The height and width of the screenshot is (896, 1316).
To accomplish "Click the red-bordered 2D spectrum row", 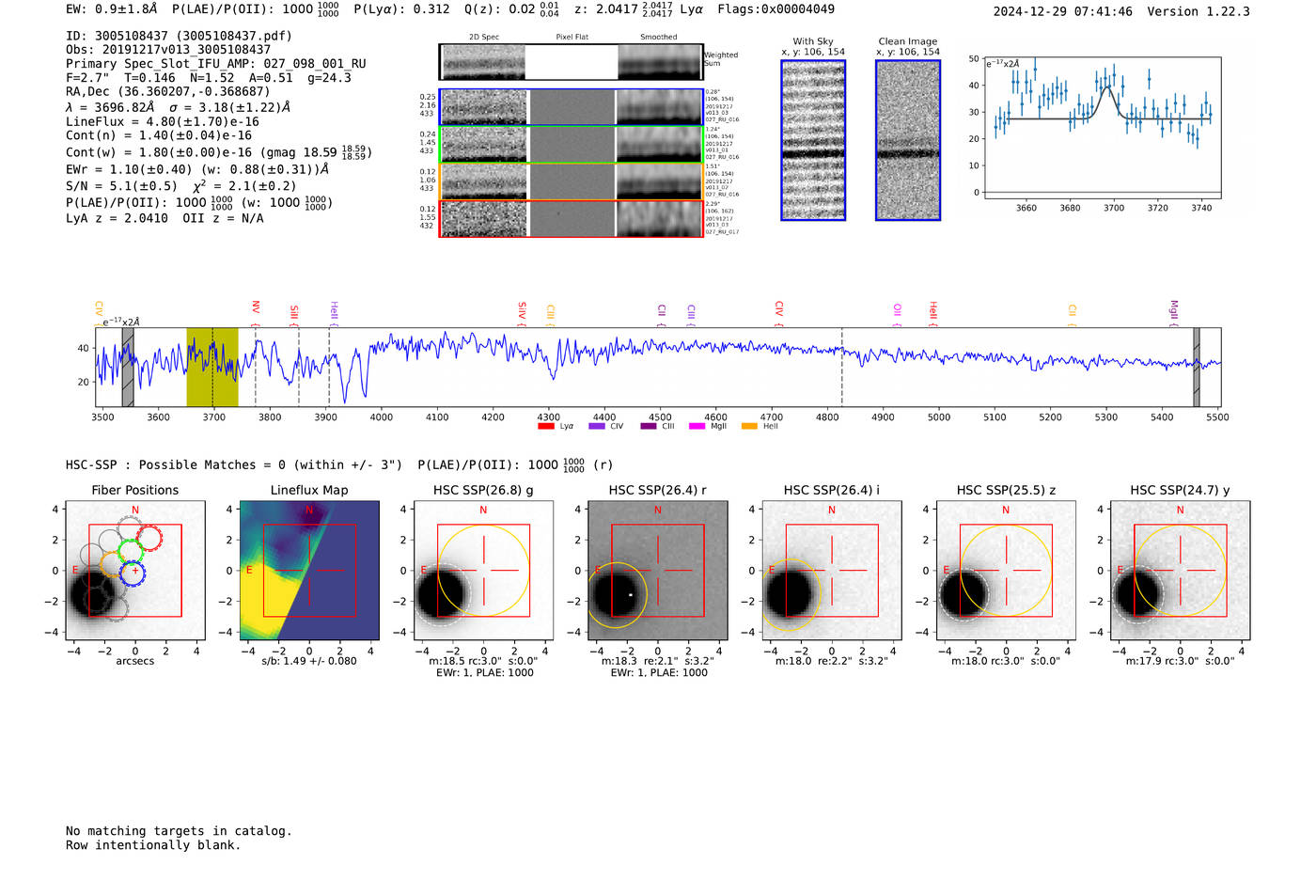I will click(572, 219).
